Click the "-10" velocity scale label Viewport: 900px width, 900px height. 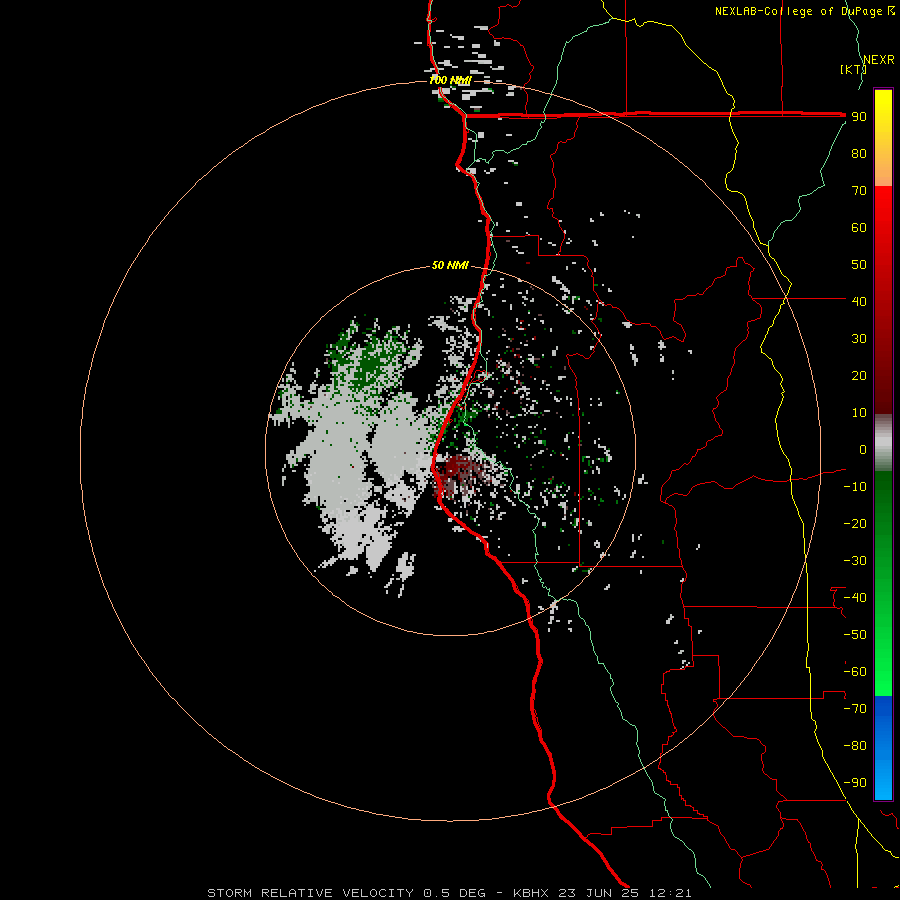[x=855, y=487]
